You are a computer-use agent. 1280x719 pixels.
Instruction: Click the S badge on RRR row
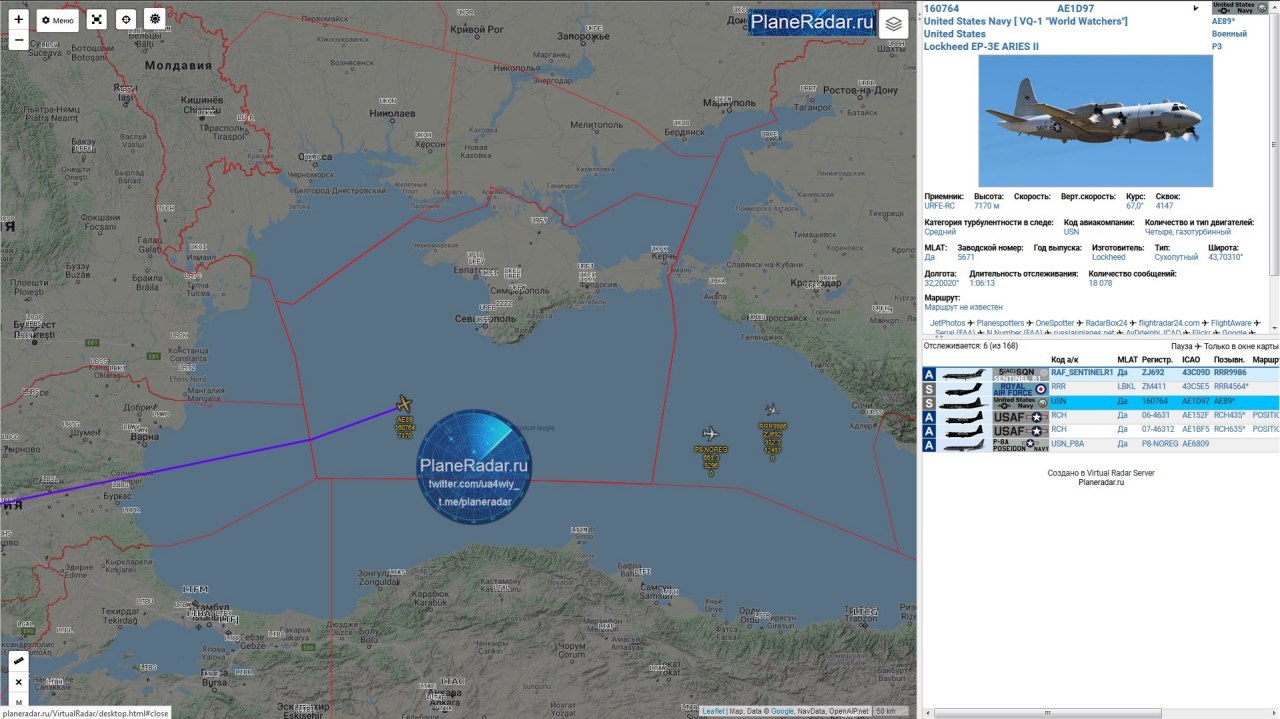click(x=929, y=388)
